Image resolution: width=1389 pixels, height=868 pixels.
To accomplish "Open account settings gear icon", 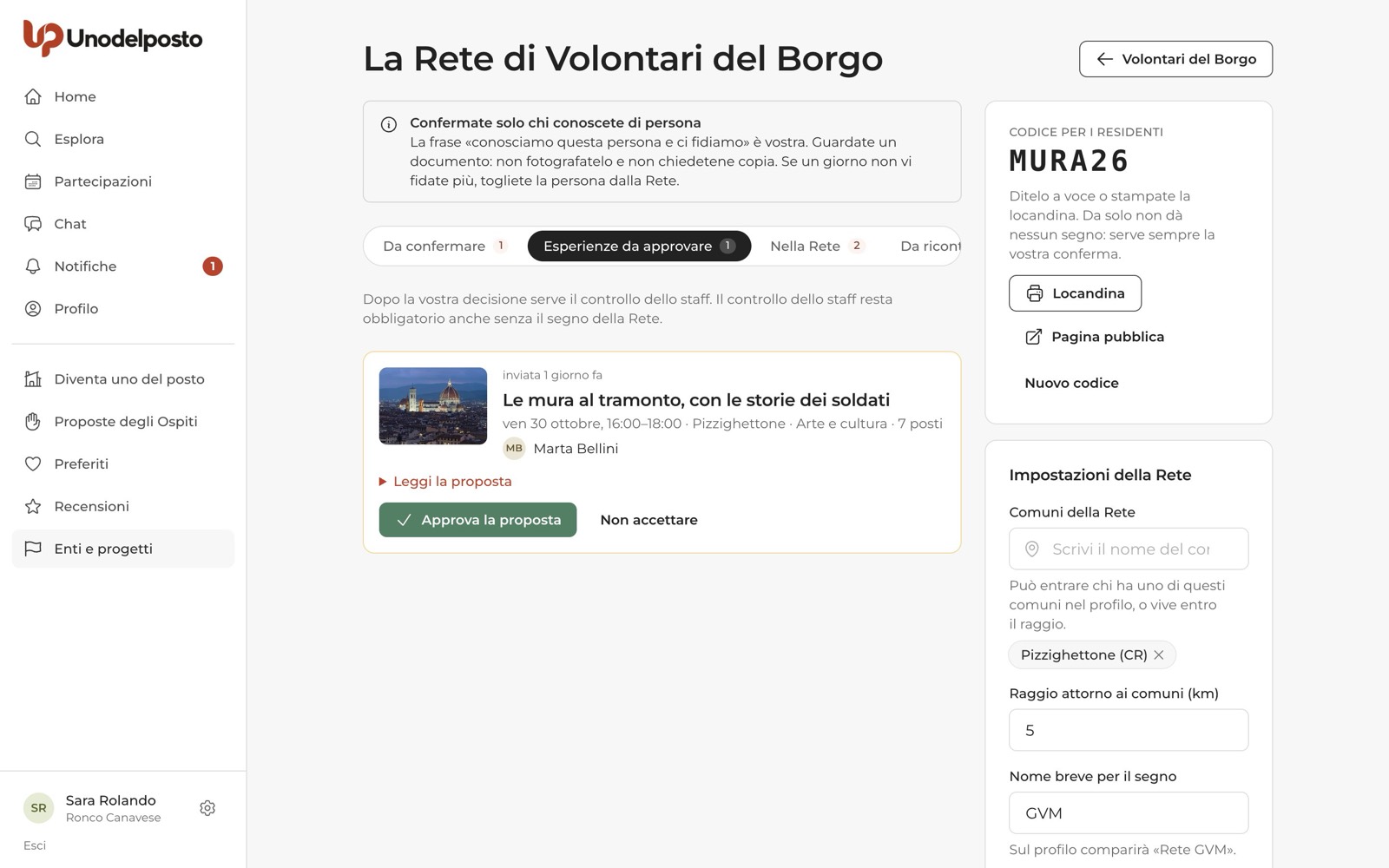I will point(207,808).
